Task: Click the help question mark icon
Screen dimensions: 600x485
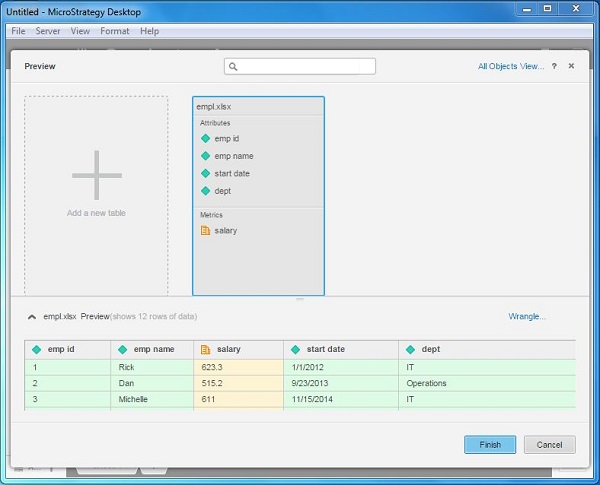Action: pyautogui.click(x=554, y=66)
